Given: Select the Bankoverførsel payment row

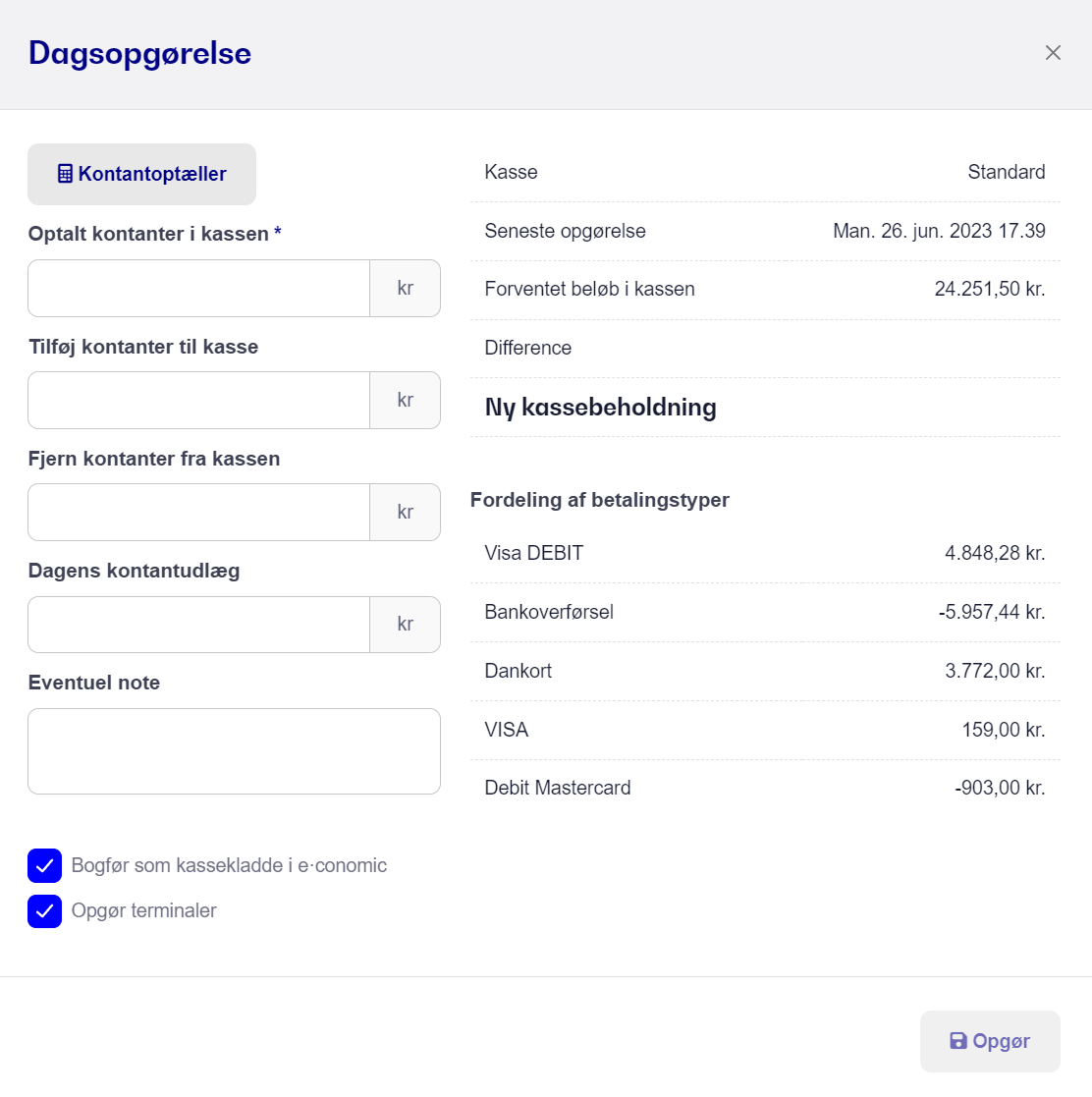Looking at the screenshot, I should tap(765, 612).
